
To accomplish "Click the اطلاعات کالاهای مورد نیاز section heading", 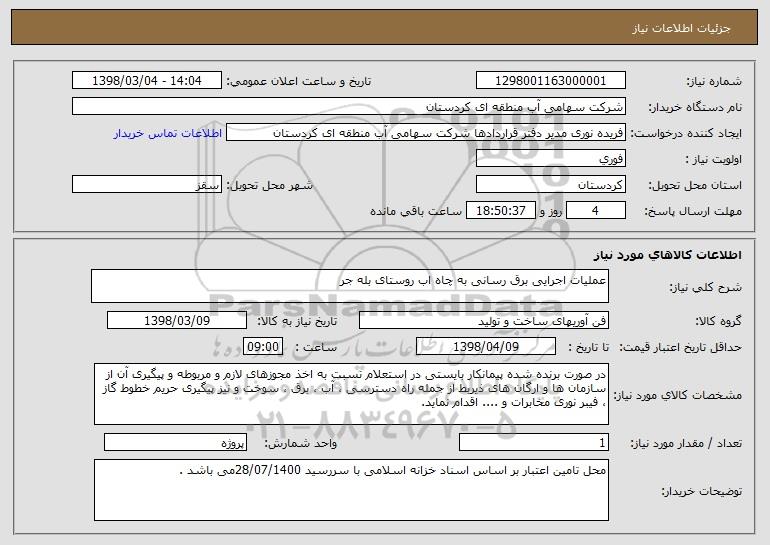I will click(667, 255).
